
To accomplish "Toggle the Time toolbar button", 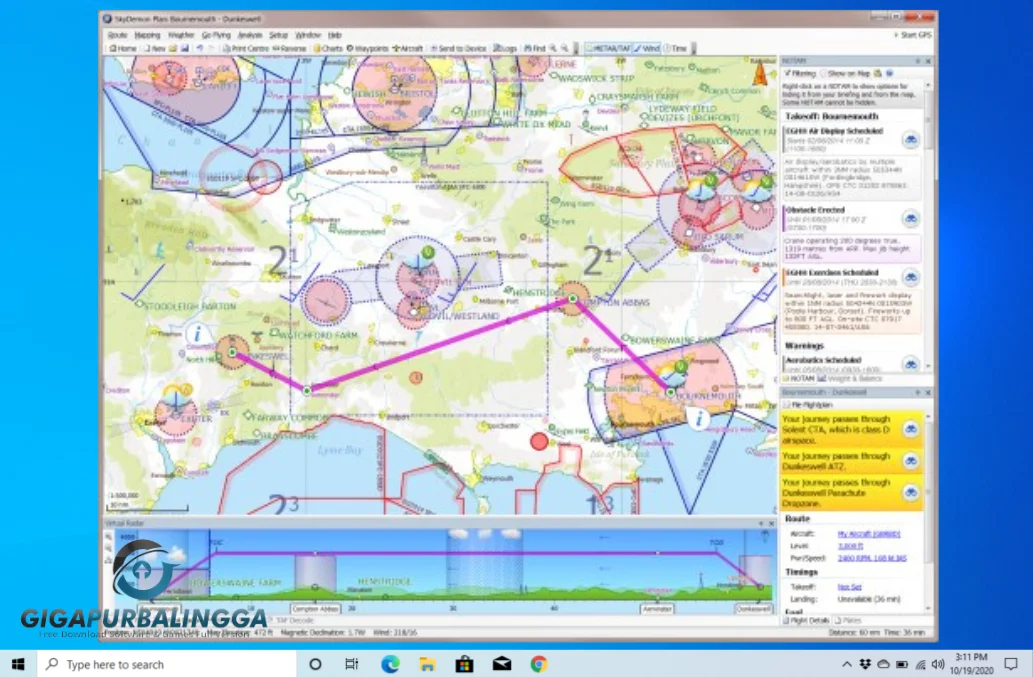I will pos(675,48).
